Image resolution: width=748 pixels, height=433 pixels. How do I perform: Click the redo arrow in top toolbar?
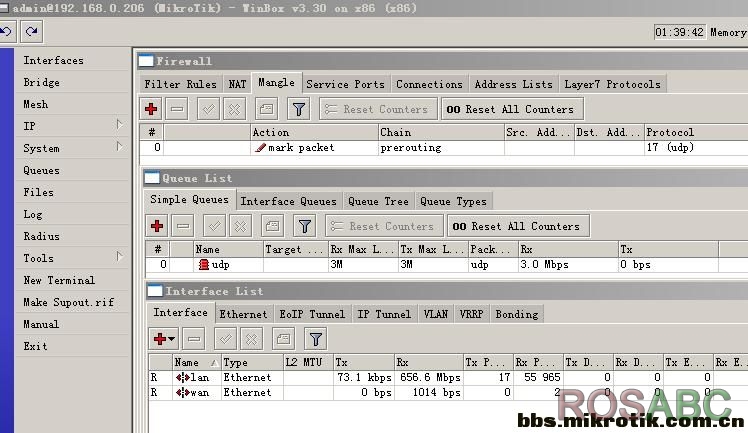pos(31,31)
